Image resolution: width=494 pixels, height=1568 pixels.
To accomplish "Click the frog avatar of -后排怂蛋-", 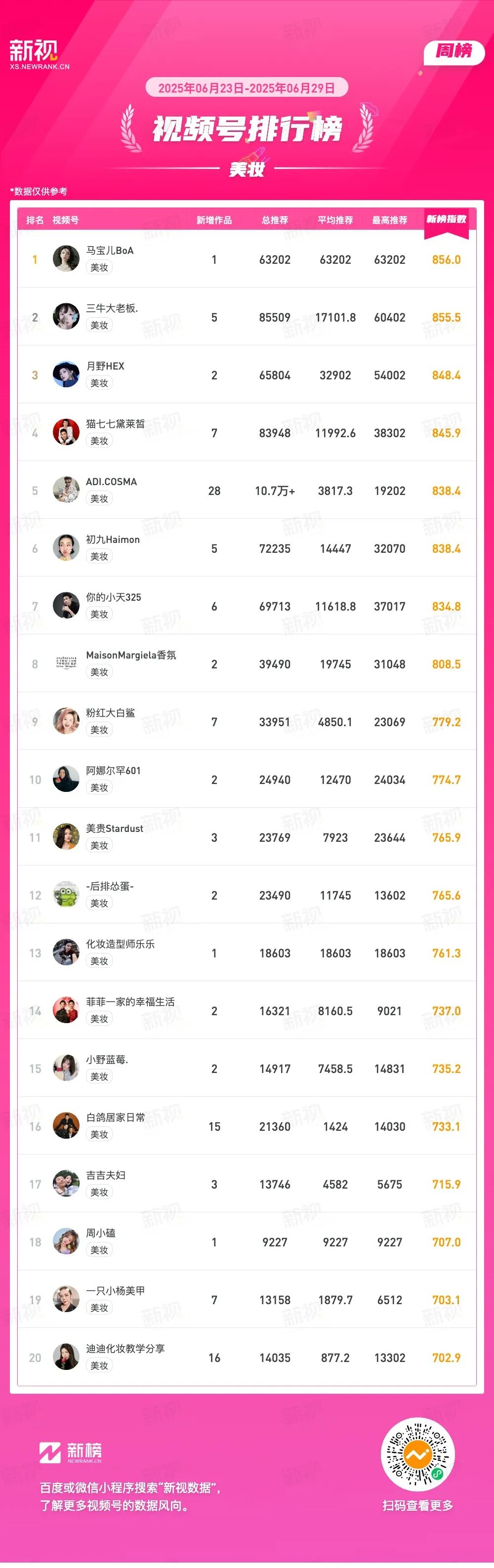I will click(x=66, y=895).
